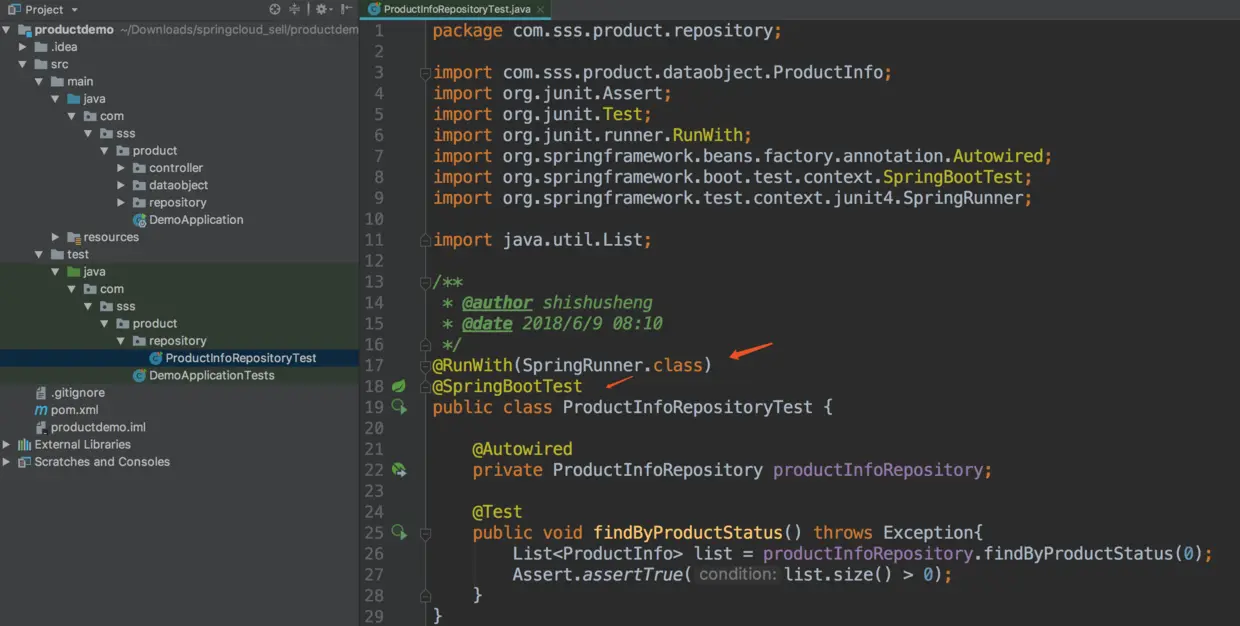The height and width of the screenshot is (626, 1240).
Task: Click the package declaration on line 1
Action: (x=607, y=31)
